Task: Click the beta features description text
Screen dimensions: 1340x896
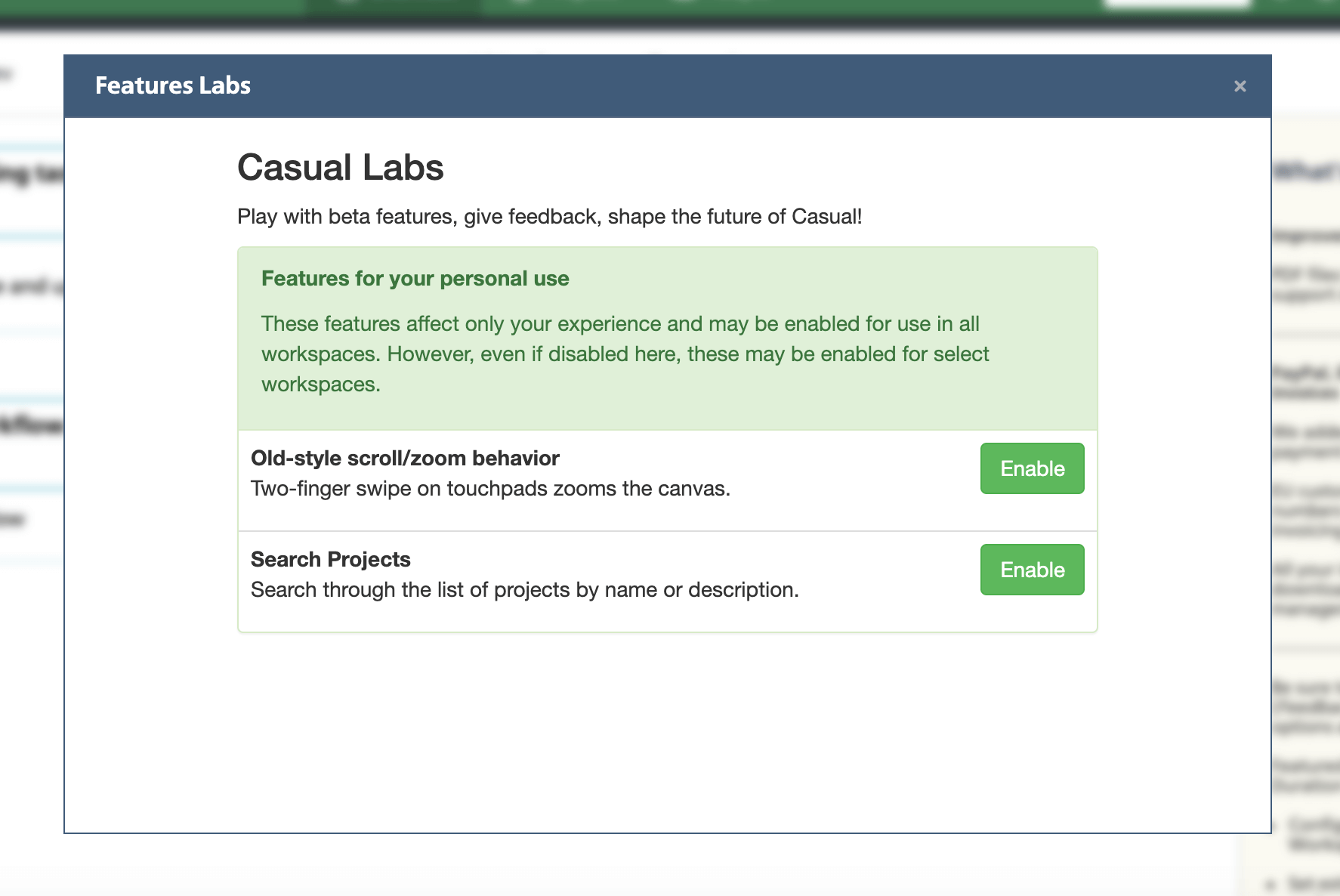Action: click(x=549, y=216)
